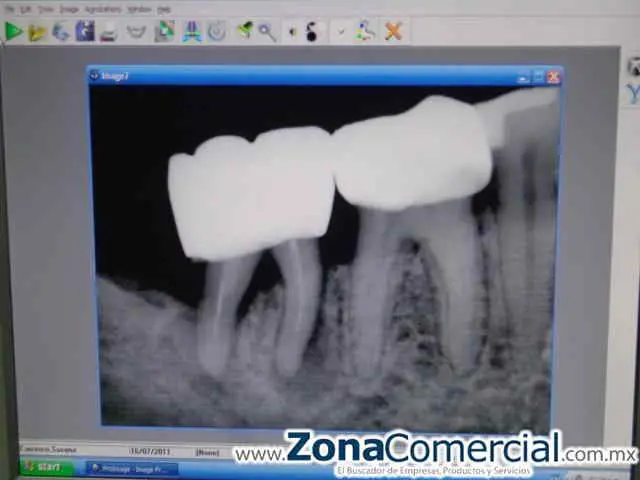Image resolution: width=640 pixels, height=480 pixels.
Task: Click the printer icon in toolbar
Action: (x=108, y=32)
